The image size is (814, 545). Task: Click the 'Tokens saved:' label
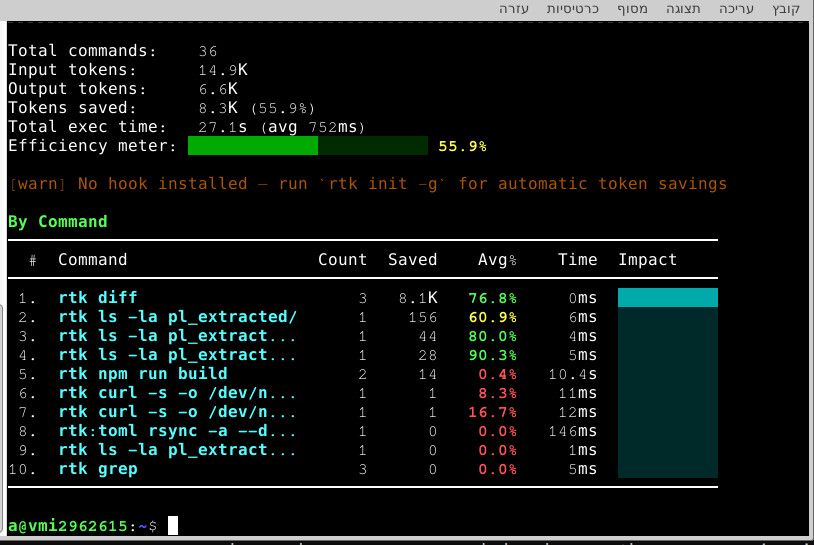[x=72, y=107]
